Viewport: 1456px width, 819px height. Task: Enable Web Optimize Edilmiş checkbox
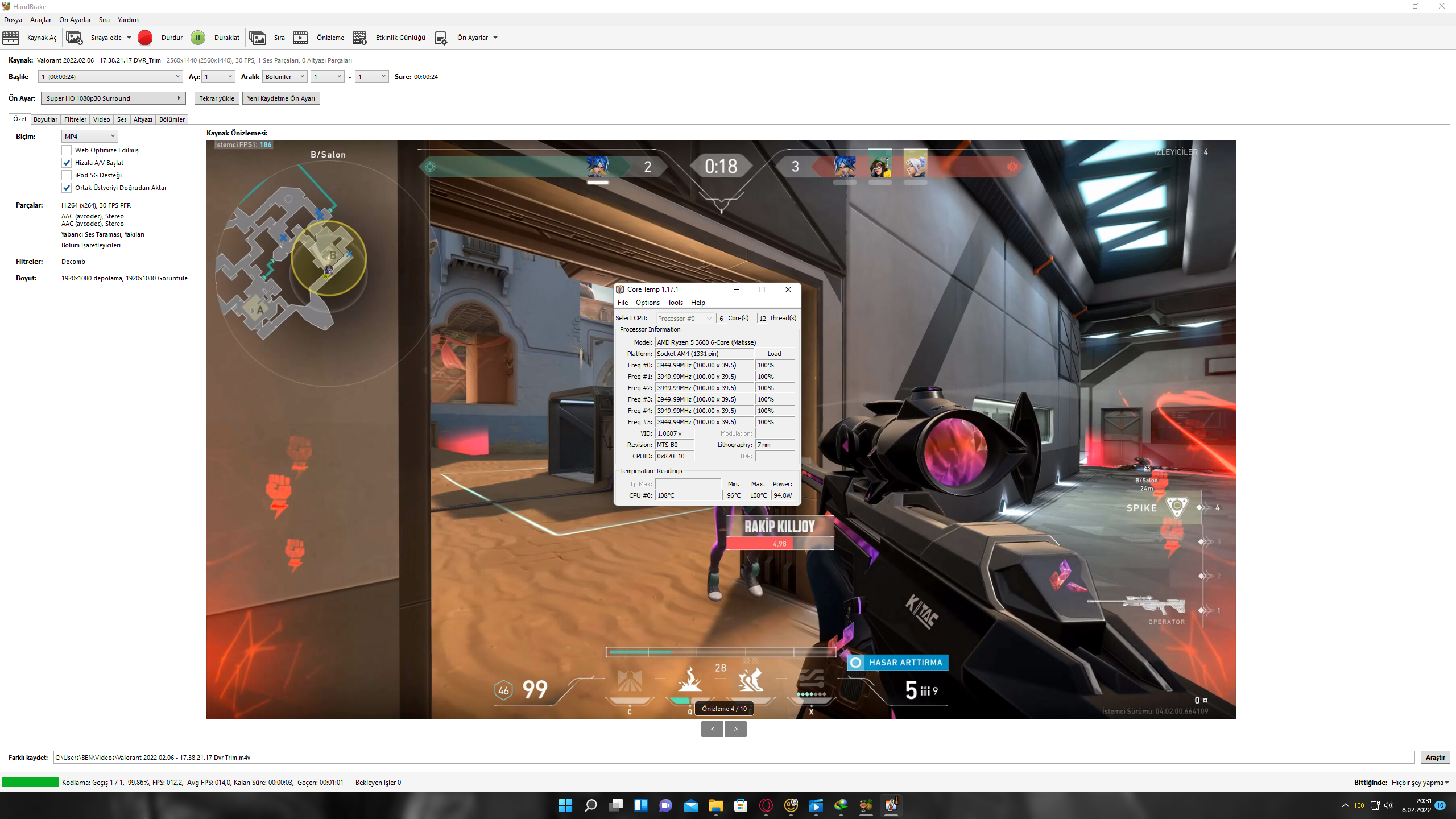(67, 150)
